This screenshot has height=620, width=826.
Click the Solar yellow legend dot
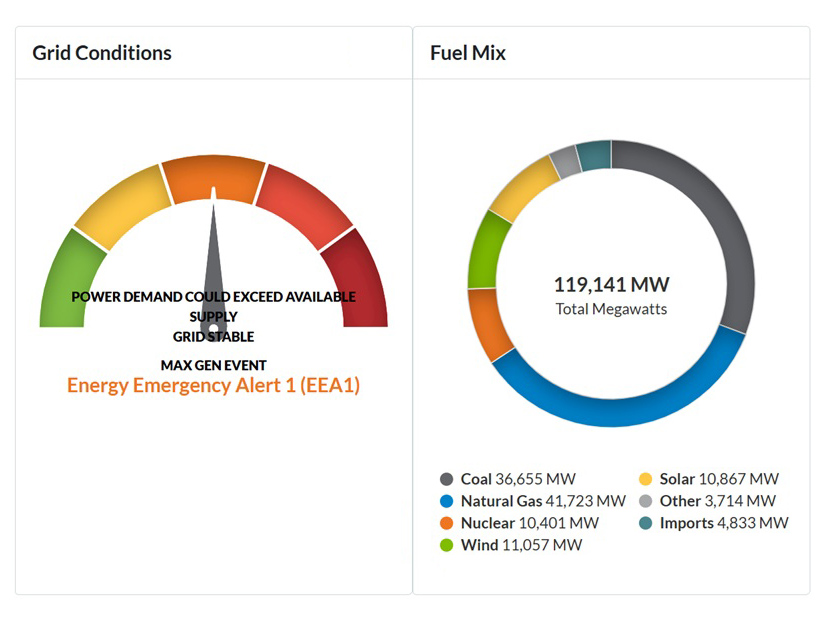645,480
